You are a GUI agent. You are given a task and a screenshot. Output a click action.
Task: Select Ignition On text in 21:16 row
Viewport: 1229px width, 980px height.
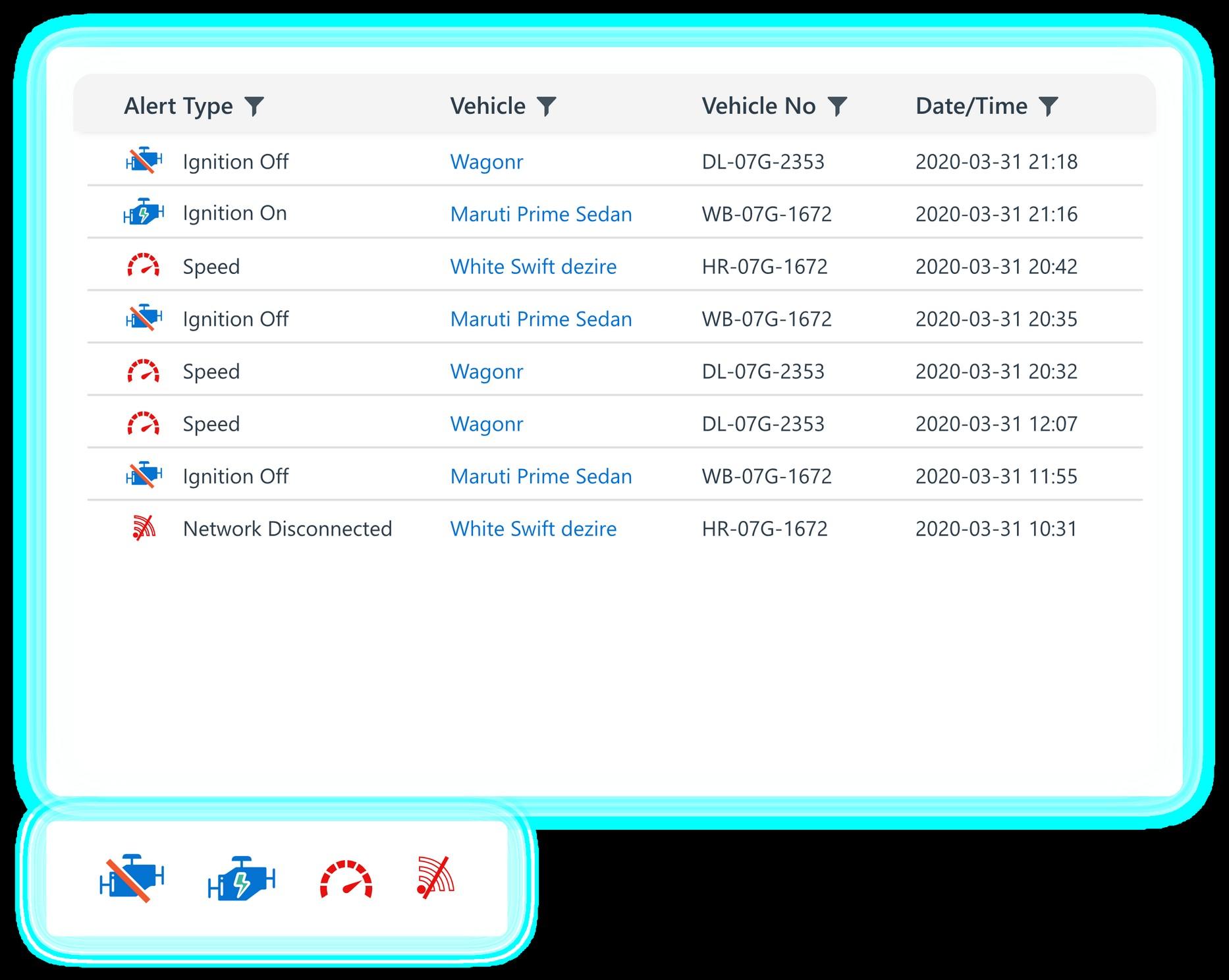coord(235,214)
